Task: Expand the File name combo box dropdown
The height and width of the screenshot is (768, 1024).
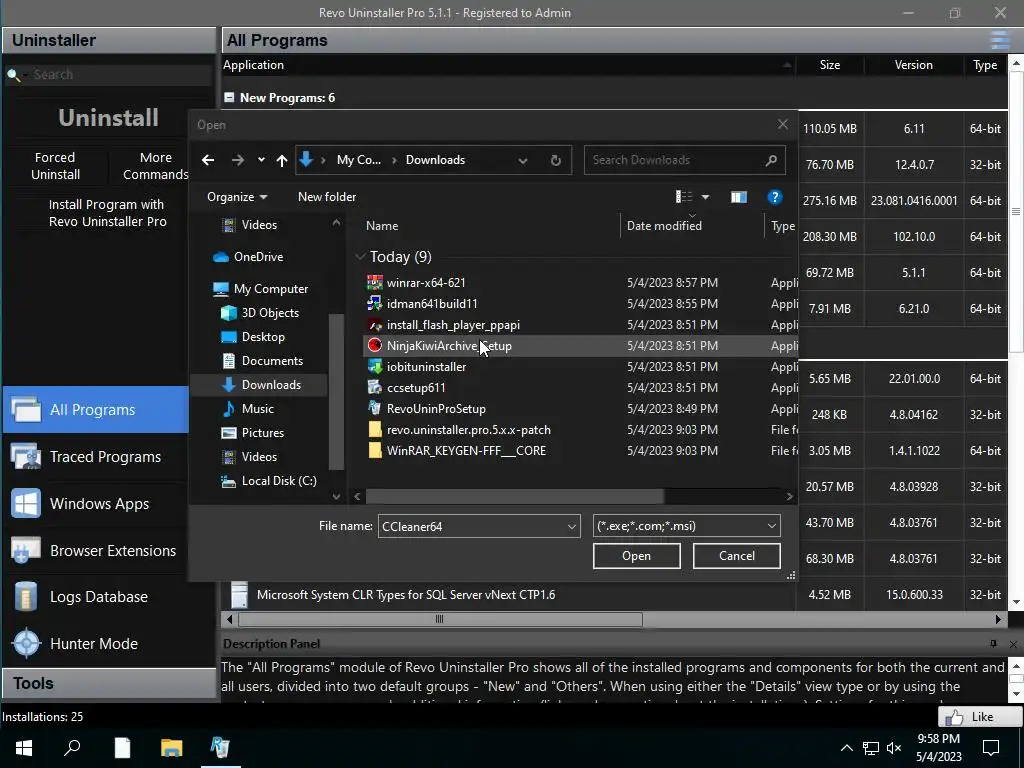Action: point(571,526)
